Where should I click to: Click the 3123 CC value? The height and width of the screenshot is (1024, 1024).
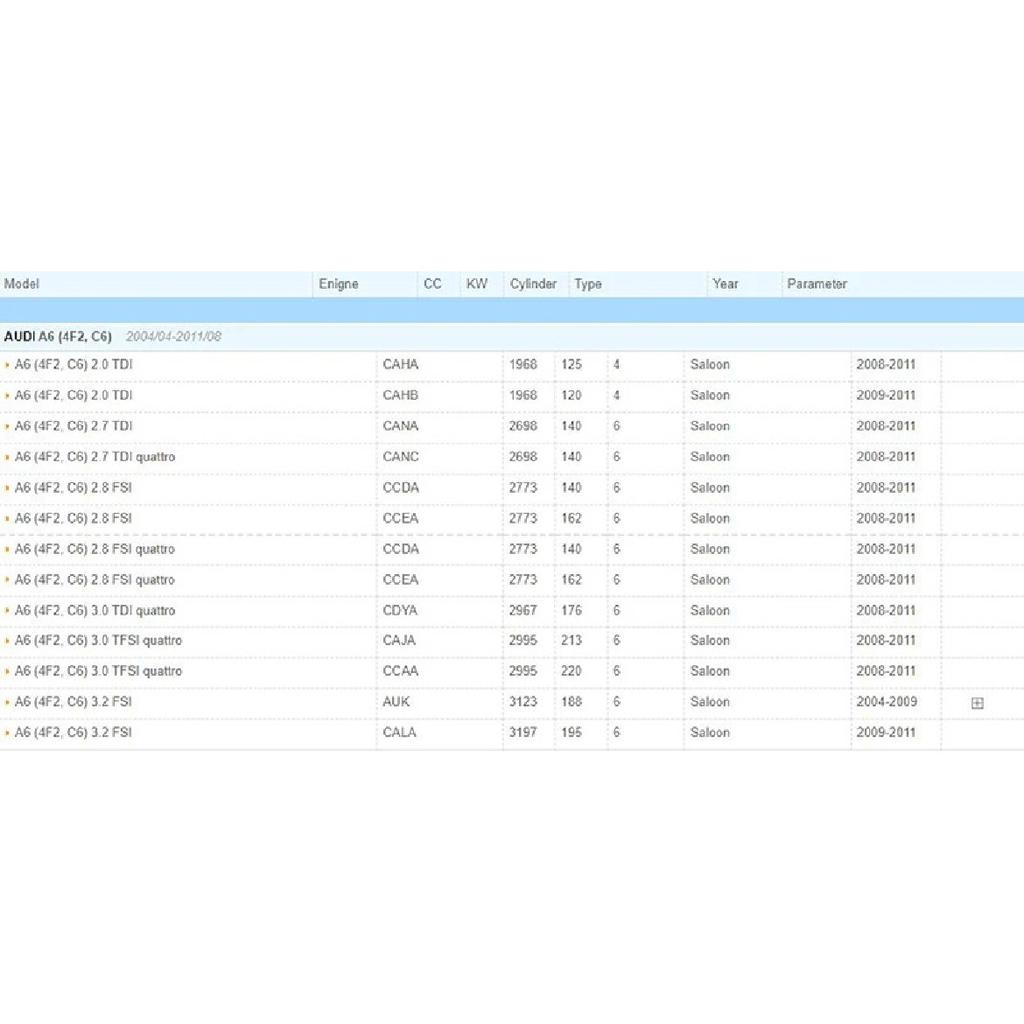pos(523,702)
